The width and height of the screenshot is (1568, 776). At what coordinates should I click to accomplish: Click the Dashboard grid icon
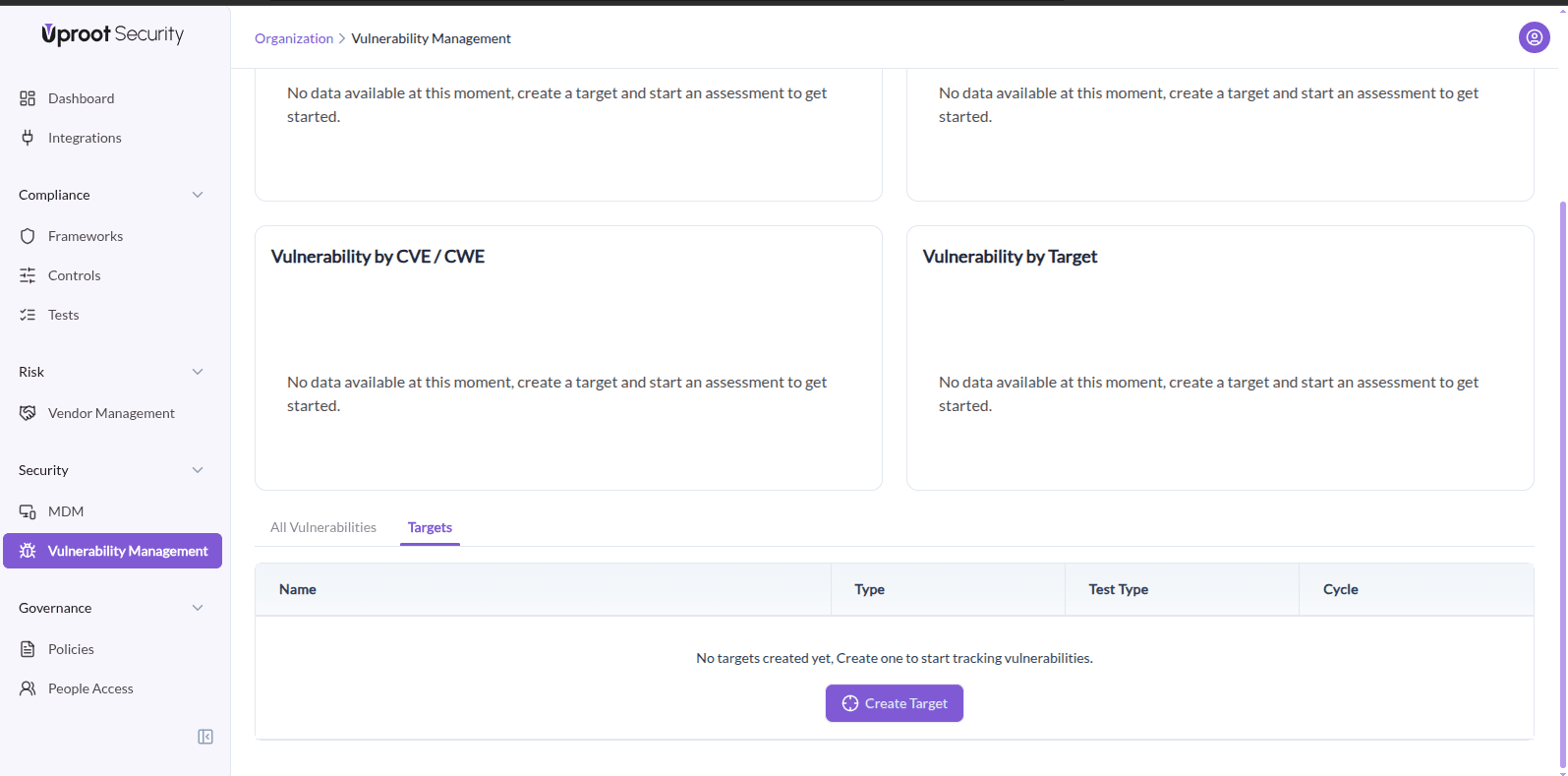tap(28, 98)
